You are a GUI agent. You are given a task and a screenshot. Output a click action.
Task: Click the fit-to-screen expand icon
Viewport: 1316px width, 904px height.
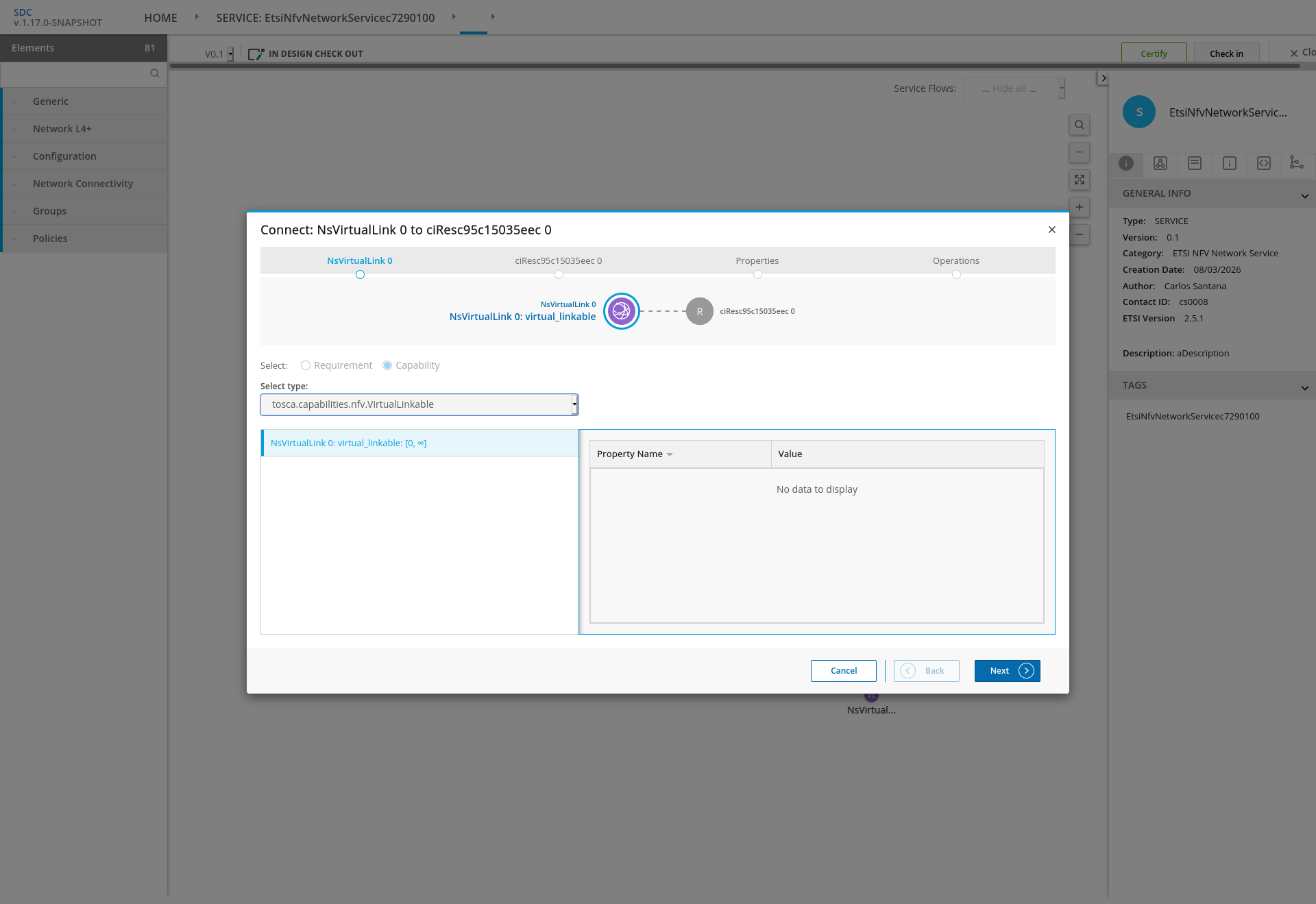pos(1080,180)
